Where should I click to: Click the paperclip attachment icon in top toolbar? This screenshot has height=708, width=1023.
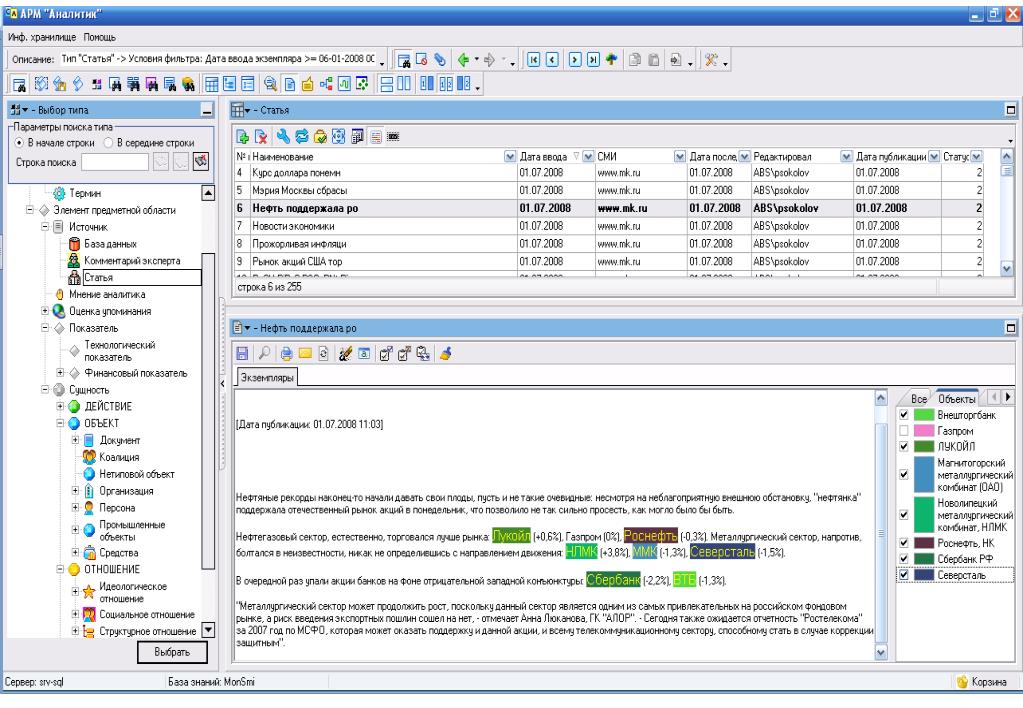[440, 60]
